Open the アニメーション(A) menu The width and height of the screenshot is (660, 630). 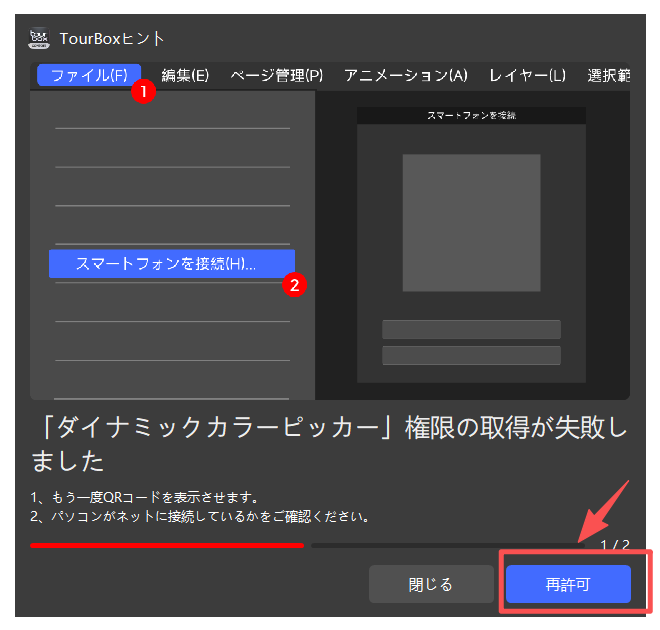pyautogui.click(x=405, y=75)
